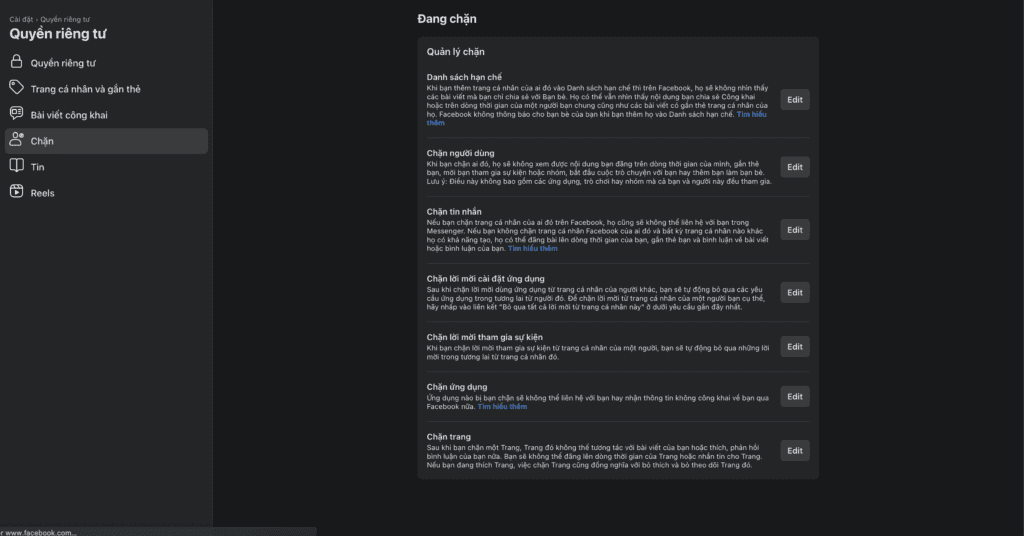Select the Bài viết công khai menu label
The image size is (1024, 536).
69,115
